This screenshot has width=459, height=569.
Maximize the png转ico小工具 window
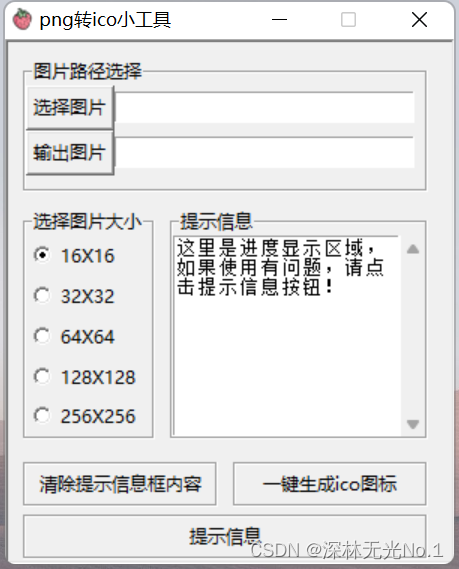pyautogui.click(x=348, y=20)
